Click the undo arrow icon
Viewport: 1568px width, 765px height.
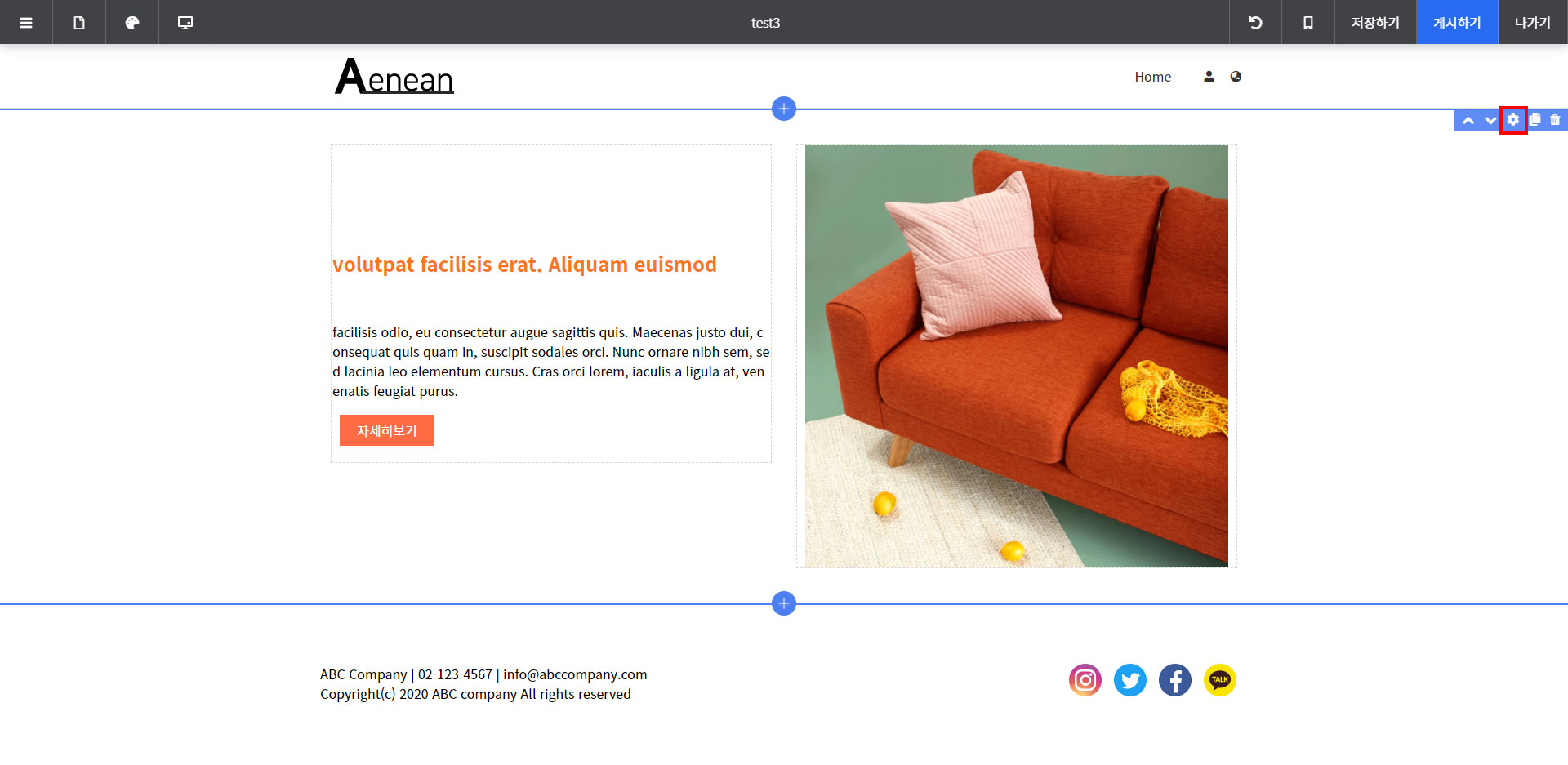[x=1255, y=22]
